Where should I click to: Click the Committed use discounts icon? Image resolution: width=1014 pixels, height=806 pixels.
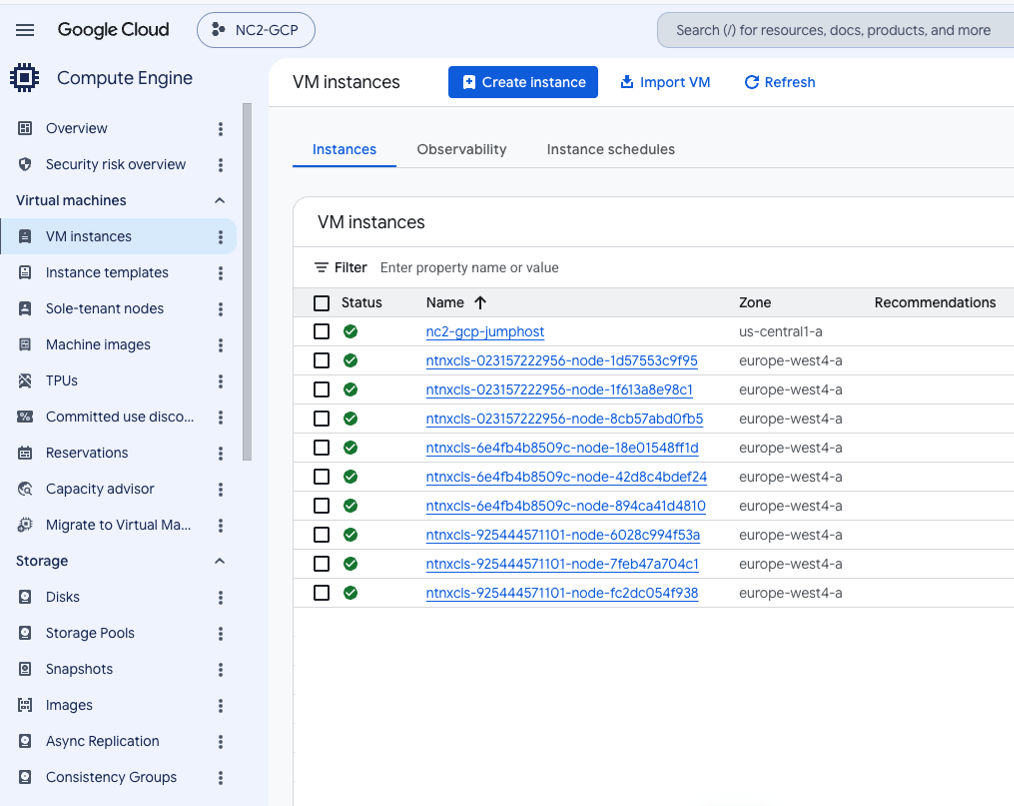coord(25,417)
